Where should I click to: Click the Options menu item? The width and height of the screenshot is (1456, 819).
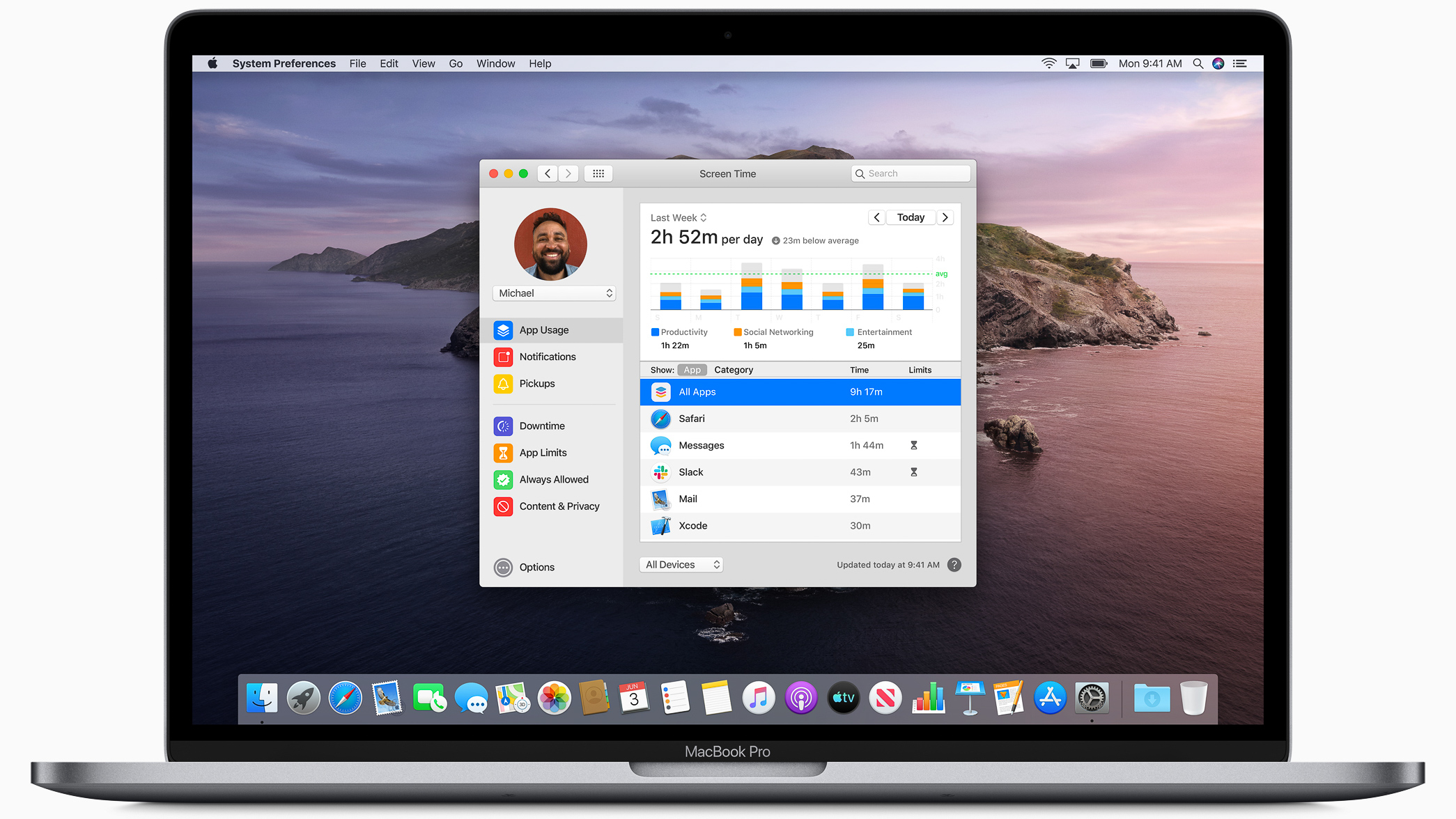tap(537, 567)
